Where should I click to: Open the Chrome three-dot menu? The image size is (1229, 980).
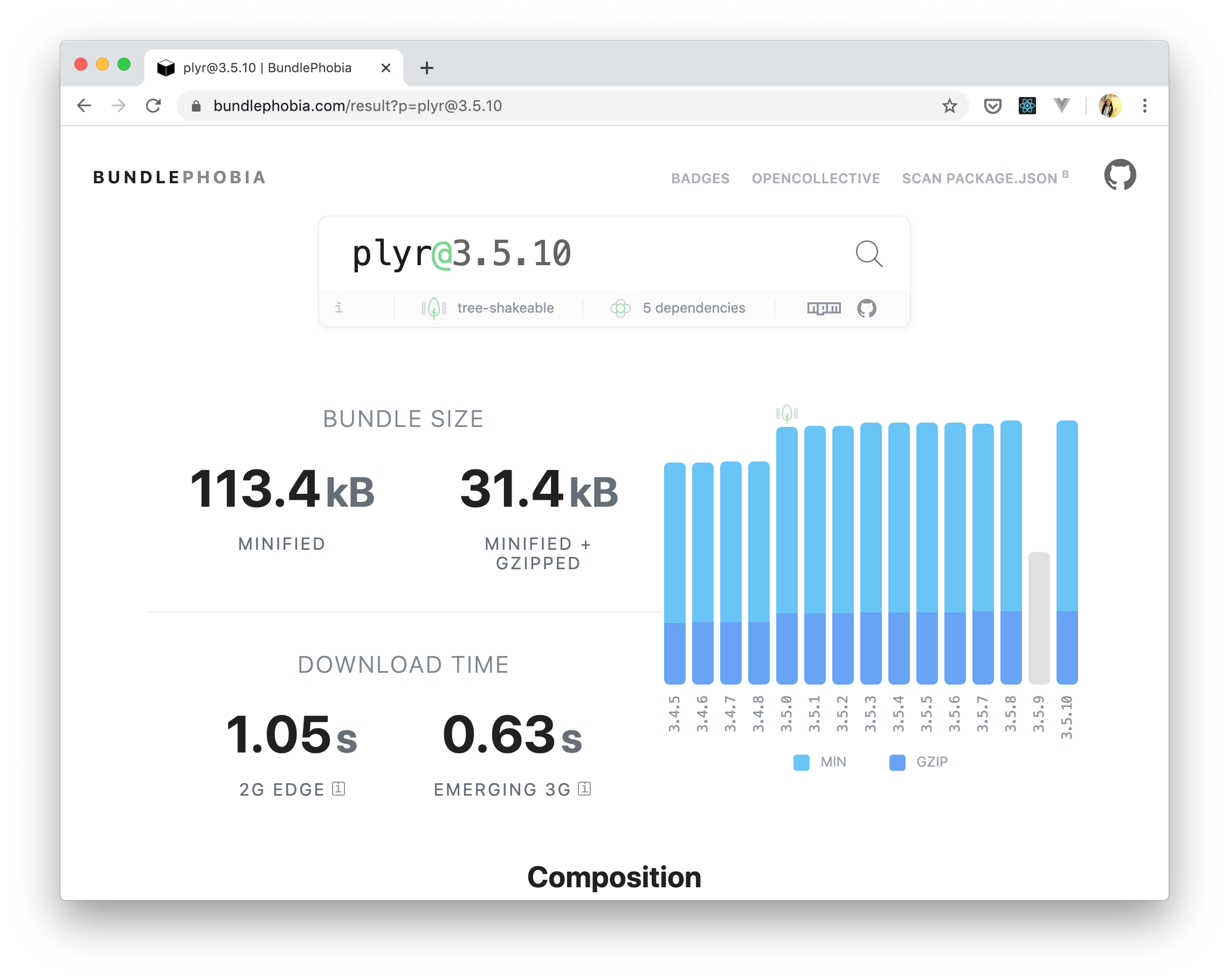tap(1144, 106)
